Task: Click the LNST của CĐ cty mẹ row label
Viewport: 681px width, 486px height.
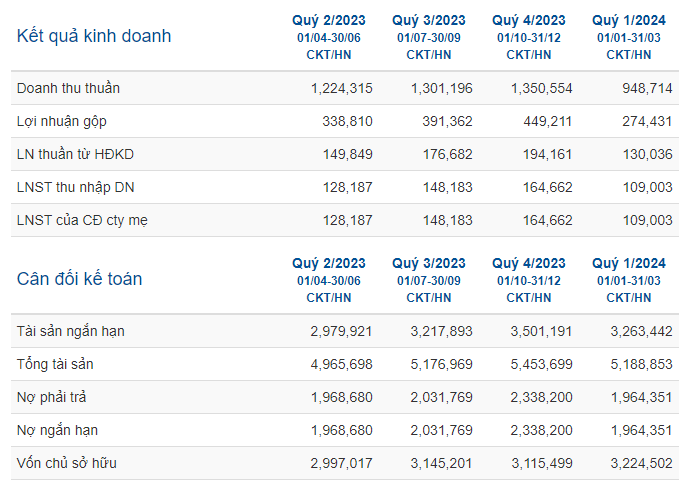Action: click(x=82, y=221)
